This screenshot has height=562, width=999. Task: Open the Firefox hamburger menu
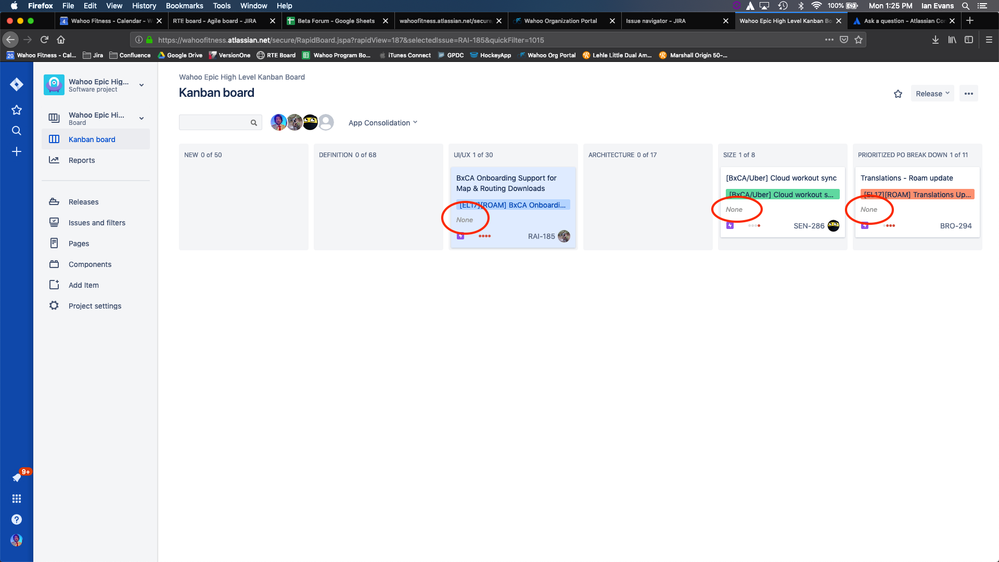(989, 40)
